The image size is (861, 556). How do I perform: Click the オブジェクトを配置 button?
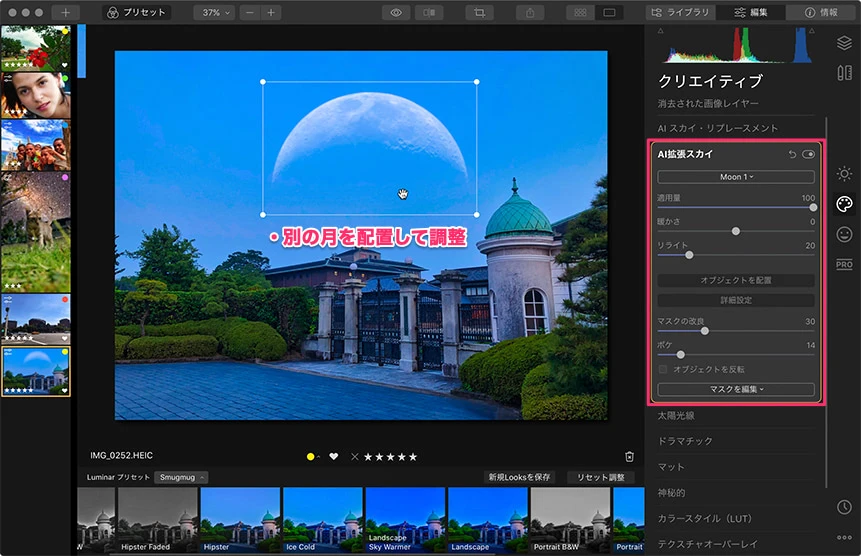pos(736,280)
